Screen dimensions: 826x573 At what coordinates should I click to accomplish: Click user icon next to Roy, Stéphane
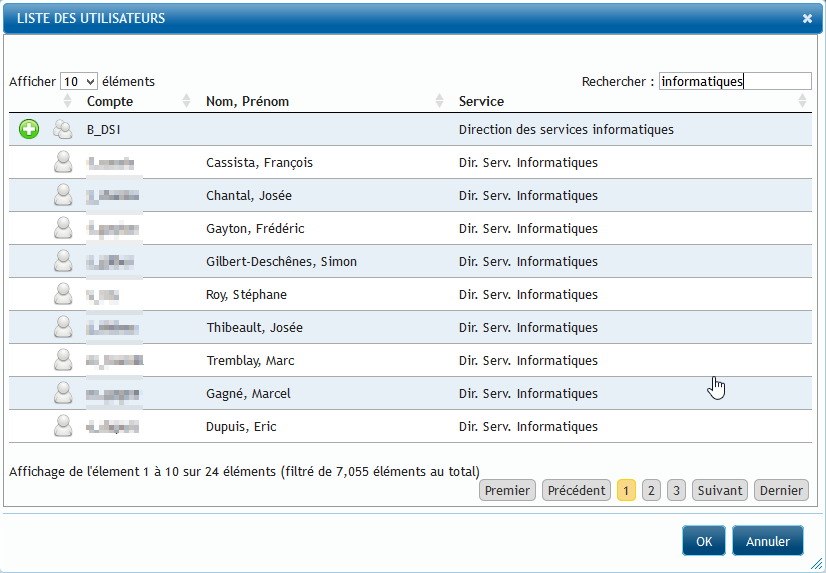(x=63, y=294)
